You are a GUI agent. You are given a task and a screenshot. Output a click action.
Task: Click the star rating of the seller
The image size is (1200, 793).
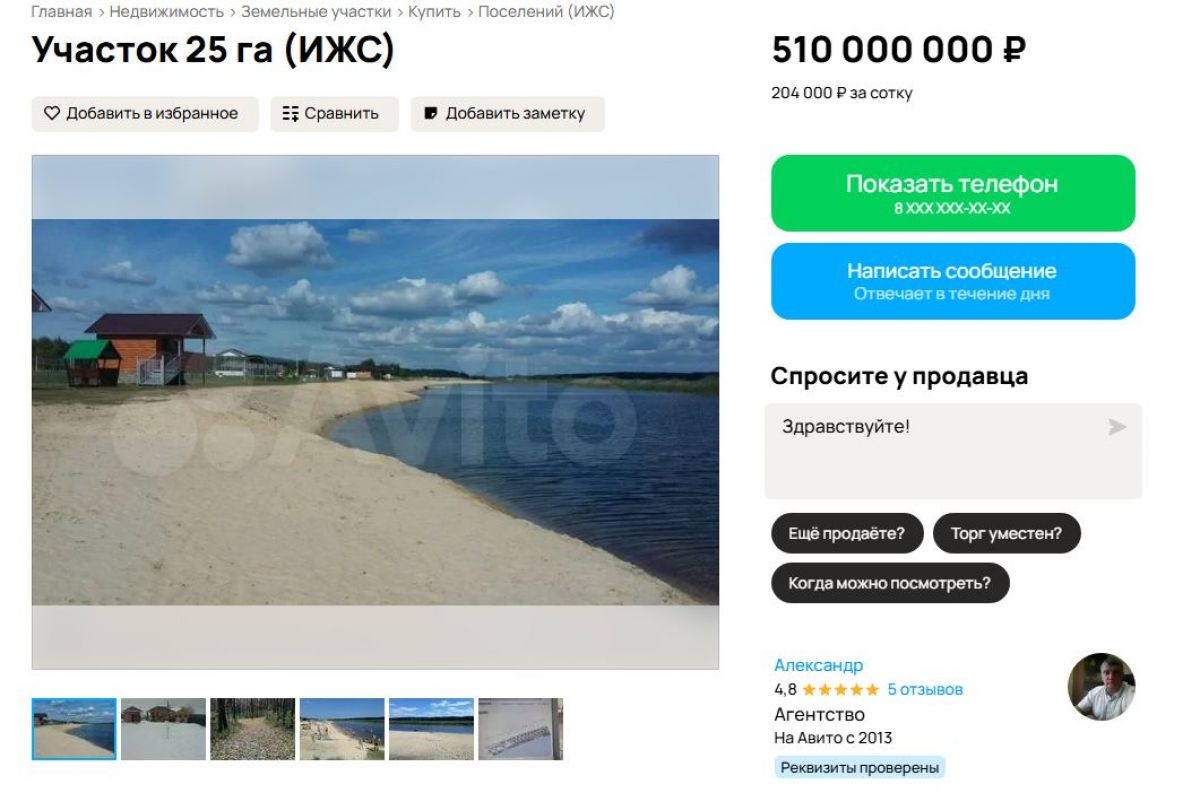click(x=840, y=690)
